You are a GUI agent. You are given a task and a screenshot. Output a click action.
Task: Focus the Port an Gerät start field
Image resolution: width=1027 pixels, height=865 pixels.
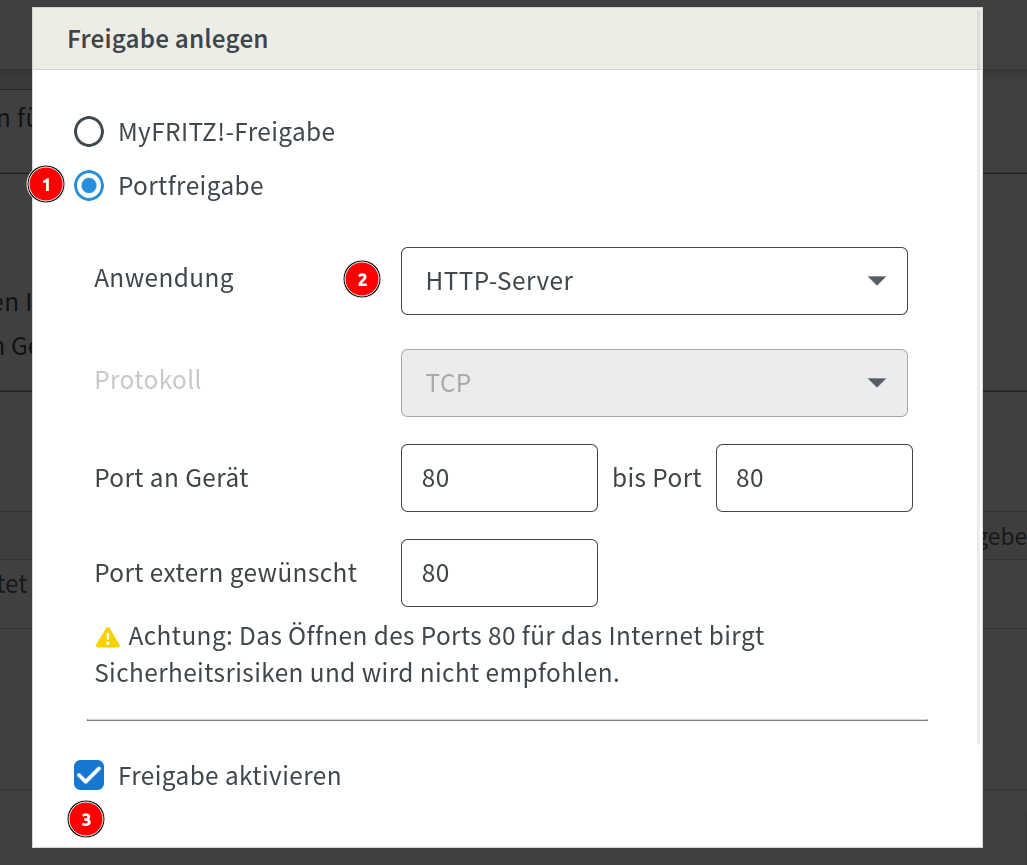point(499,478)
